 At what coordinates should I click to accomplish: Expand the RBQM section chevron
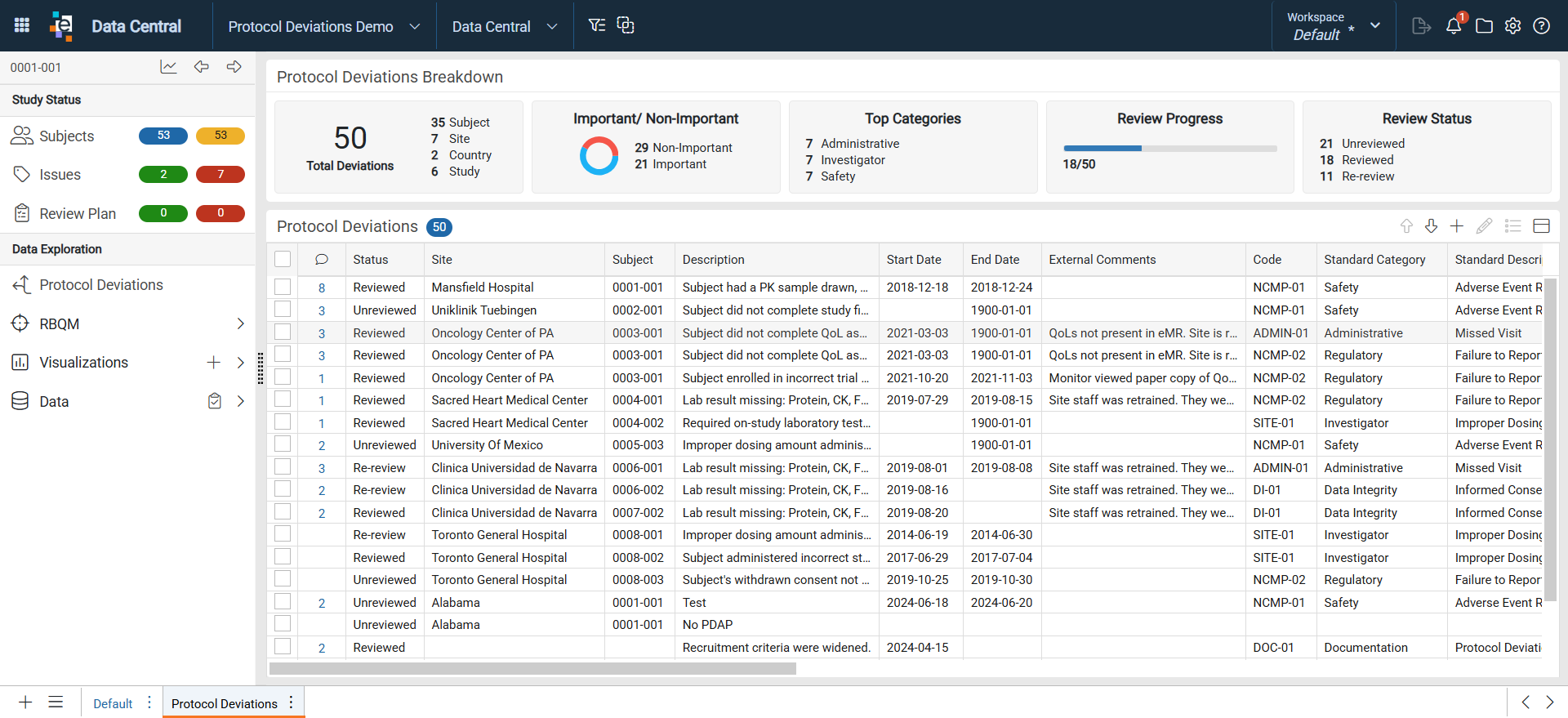[240, 323]
